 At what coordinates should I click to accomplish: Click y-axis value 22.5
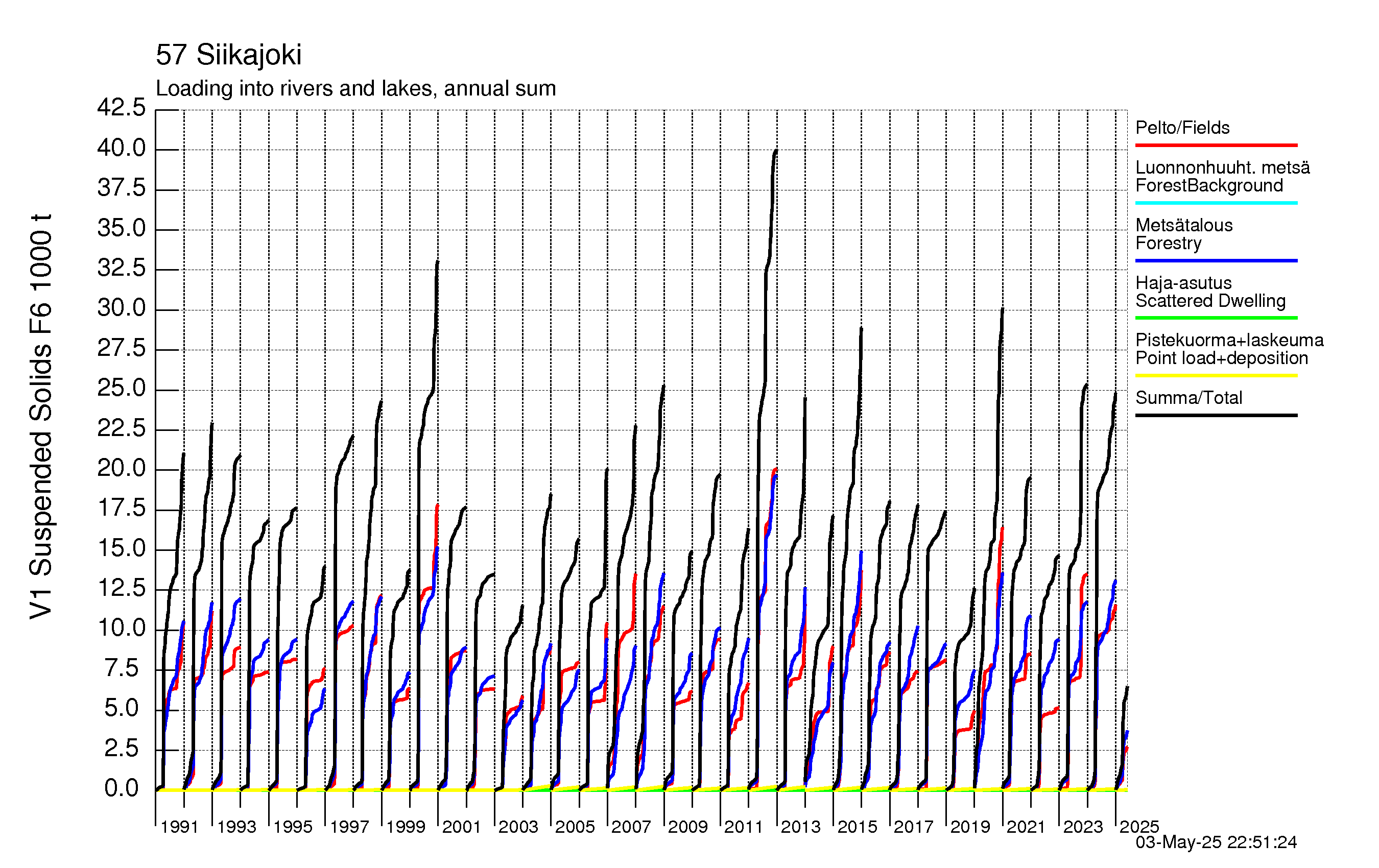click(x=122, y=428)
